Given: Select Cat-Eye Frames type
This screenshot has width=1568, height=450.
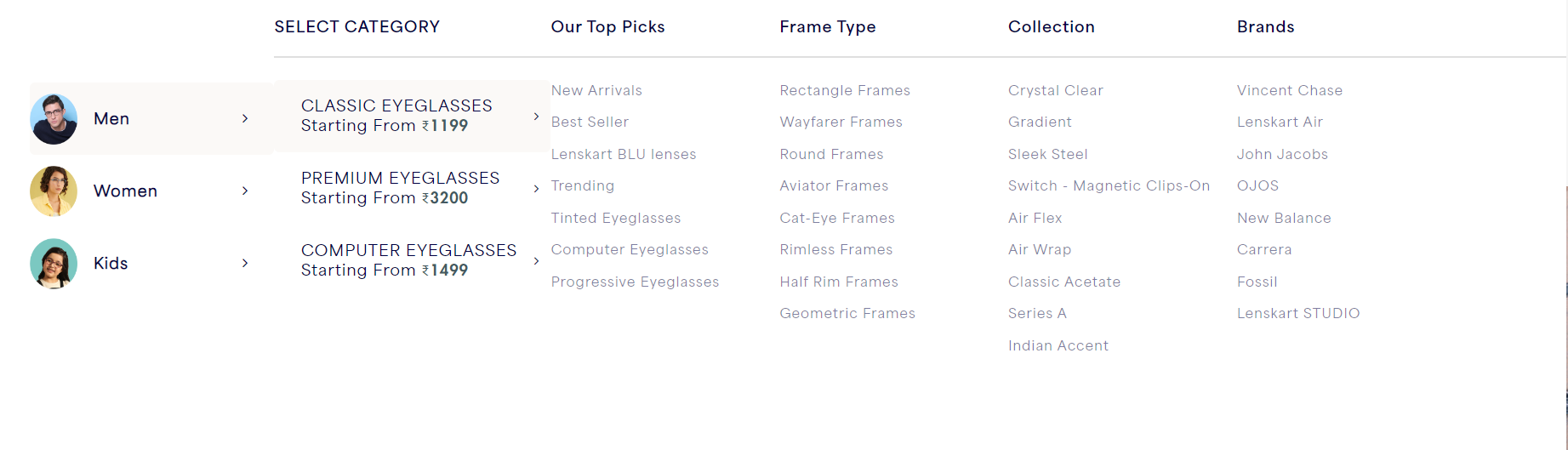Looking at the screenshot, I should (x=837, y=218).
